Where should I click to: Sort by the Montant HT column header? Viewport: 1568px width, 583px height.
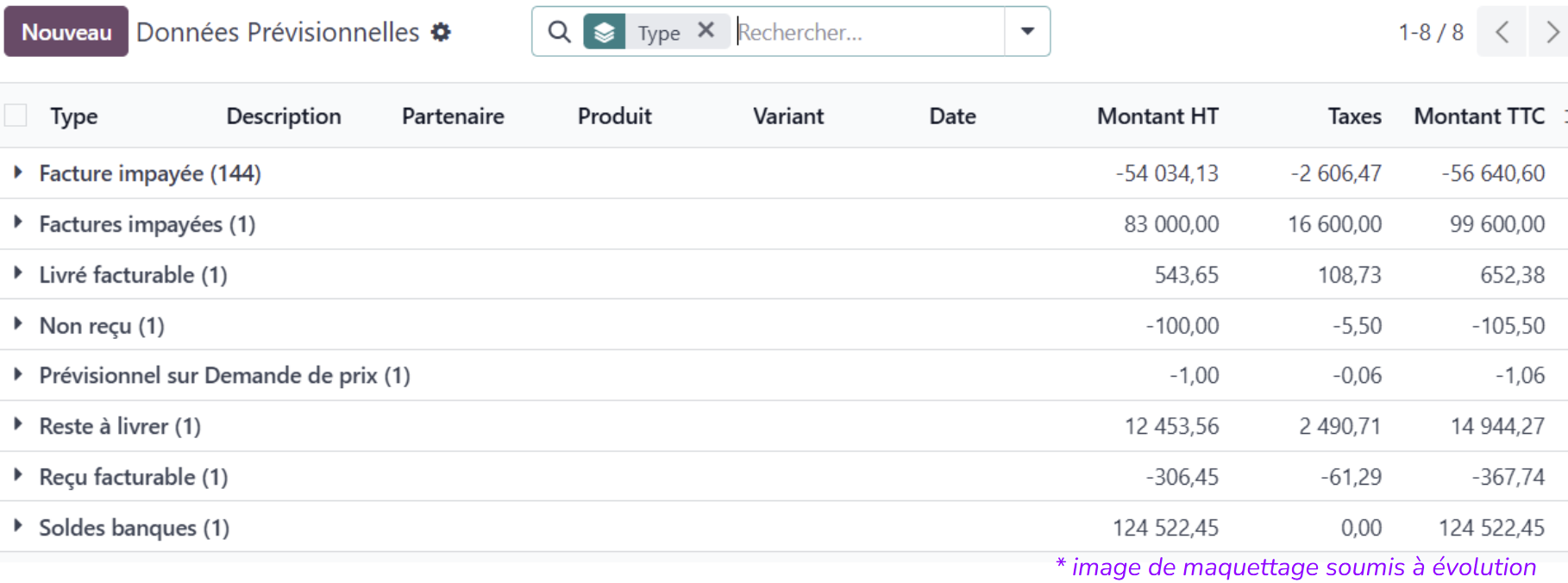point(1157,116)
